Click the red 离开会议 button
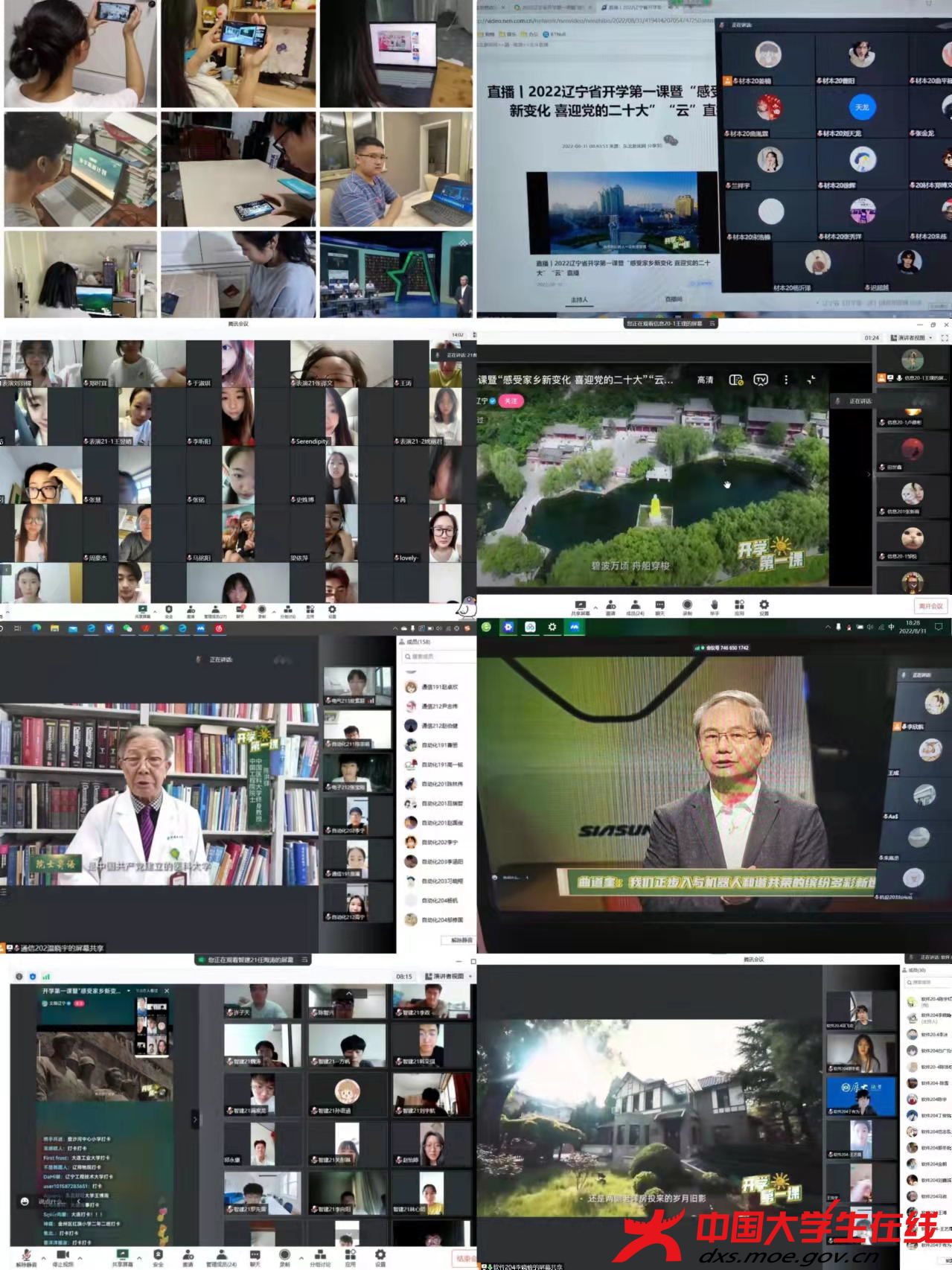The width and height of the screenshot is (952, 1270). (930, 606)
